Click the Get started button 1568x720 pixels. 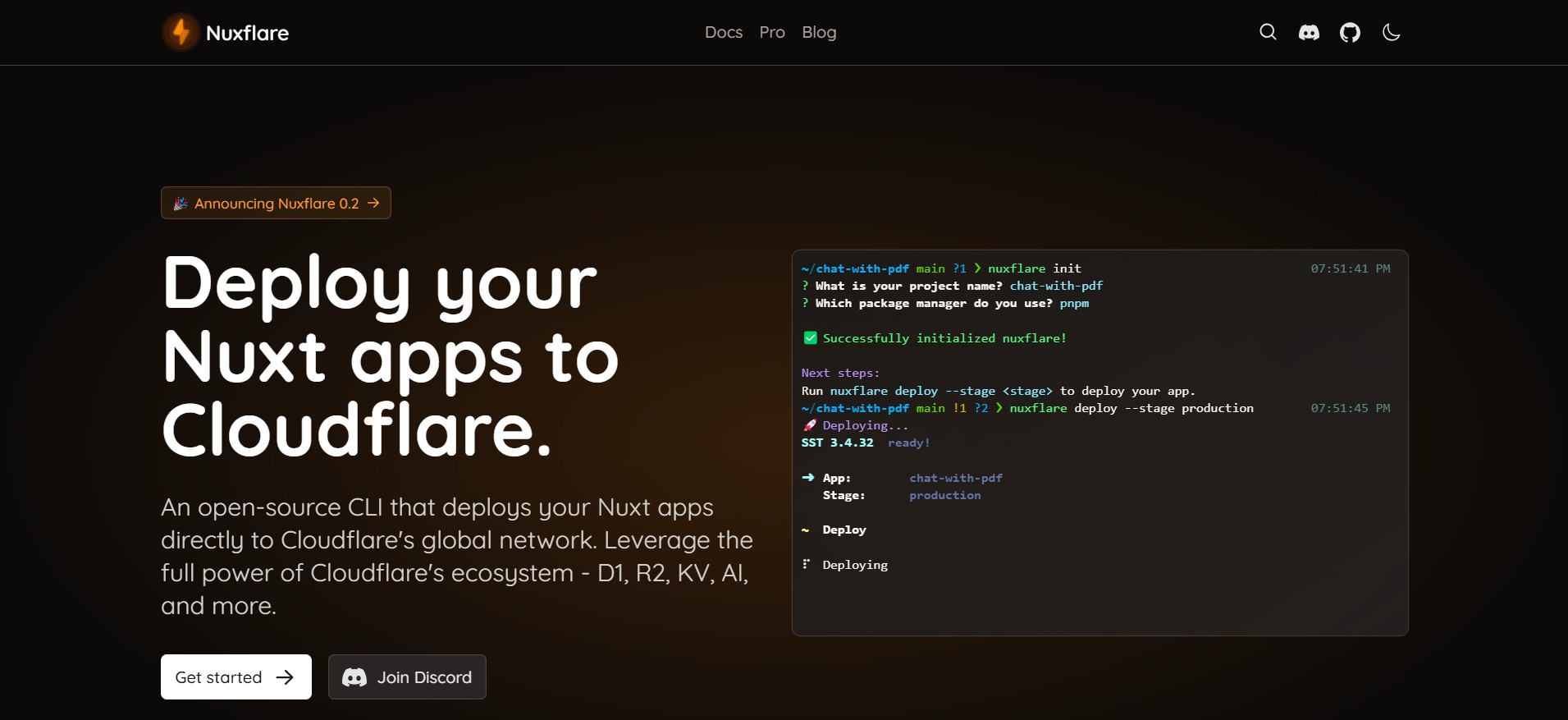(x=236, y=676)
